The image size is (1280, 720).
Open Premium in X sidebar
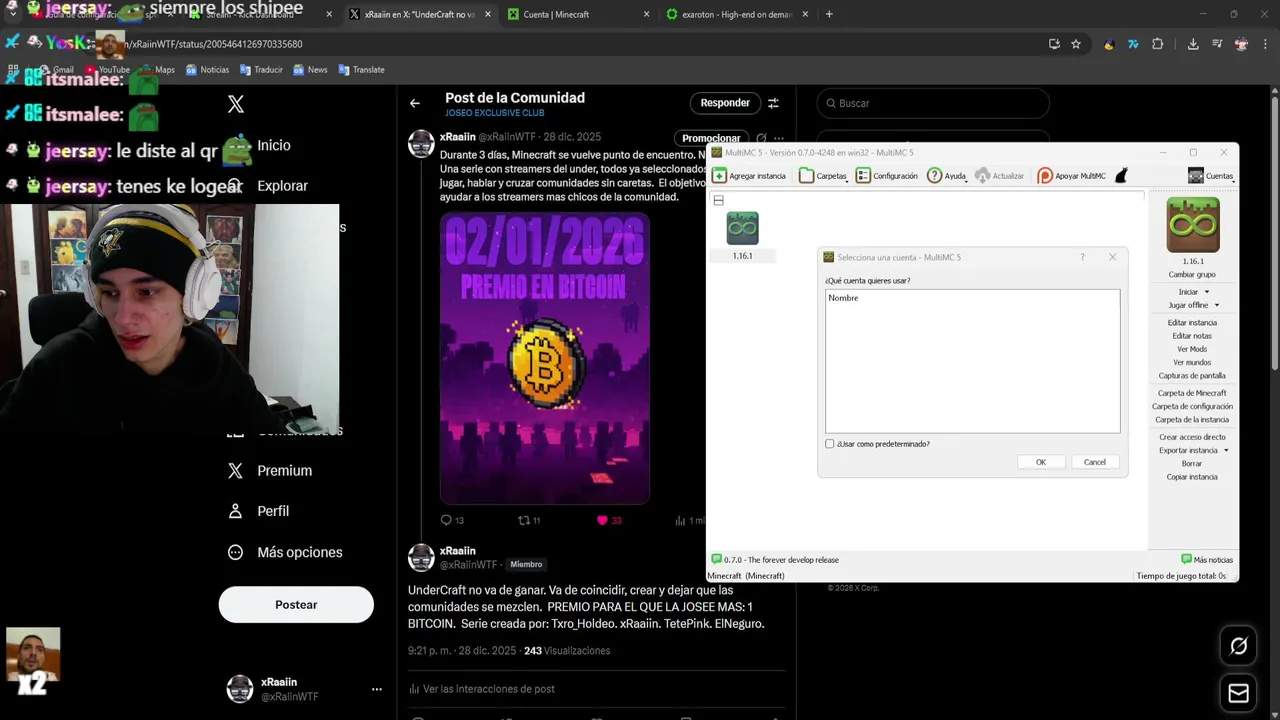tap(271, 471)
